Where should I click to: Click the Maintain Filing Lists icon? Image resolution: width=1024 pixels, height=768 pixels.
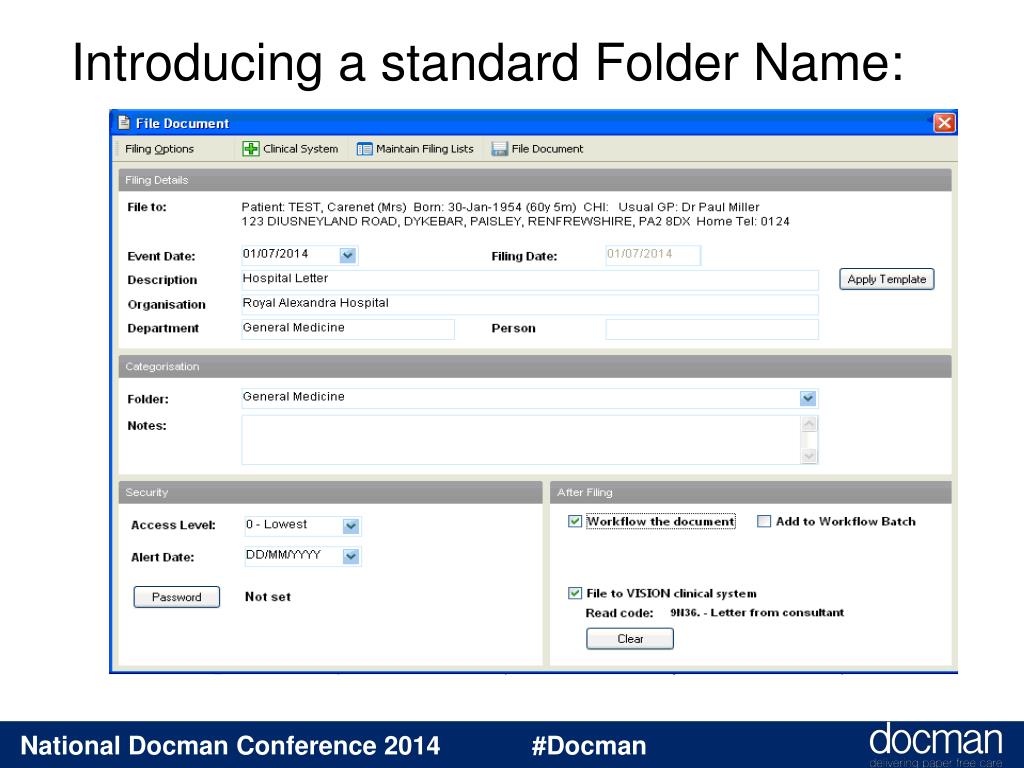365,149
